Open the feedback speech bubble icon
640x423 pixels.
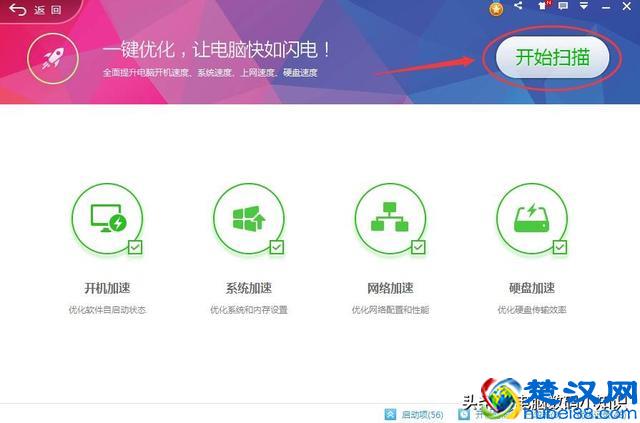coord(563,6)
